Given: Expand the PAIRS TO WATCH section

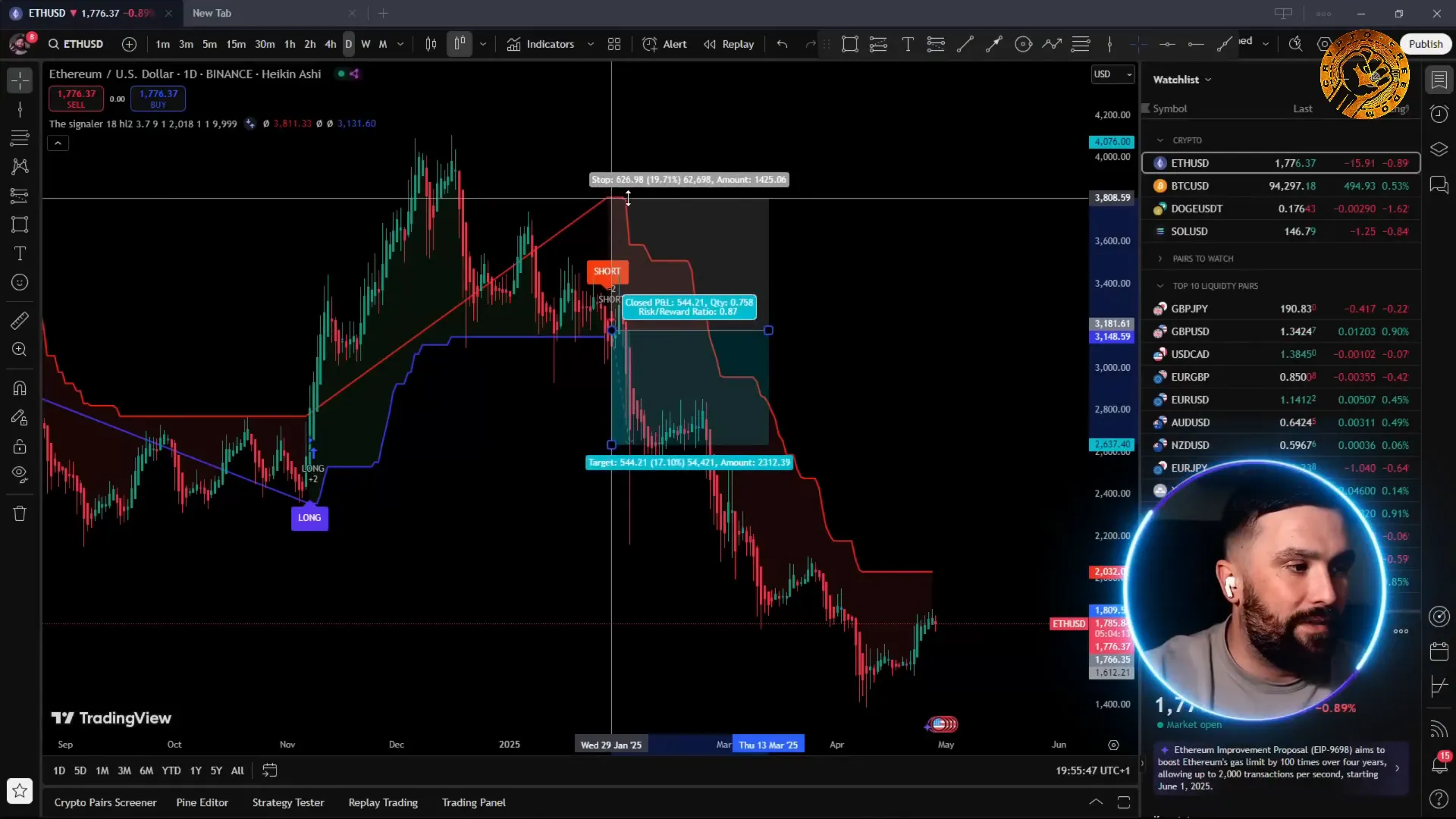Looking at the screenshot, I should coord(1160,259).
